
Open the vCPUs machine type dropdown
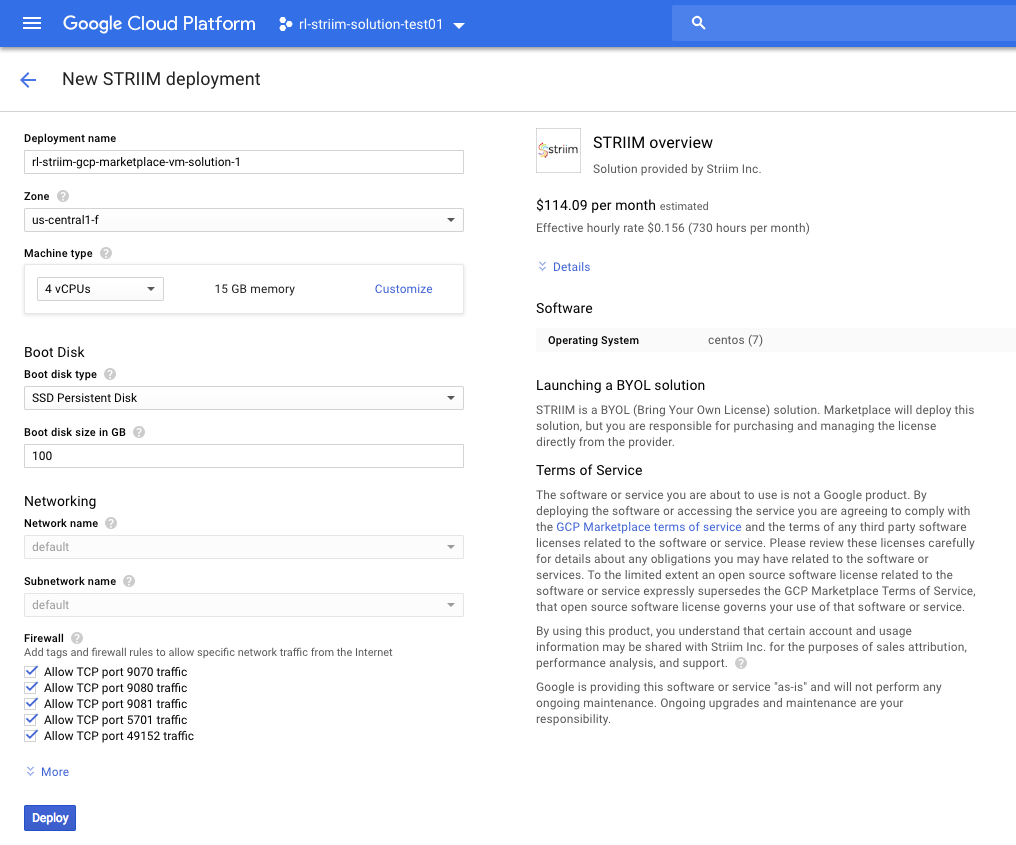pos(100,289)
